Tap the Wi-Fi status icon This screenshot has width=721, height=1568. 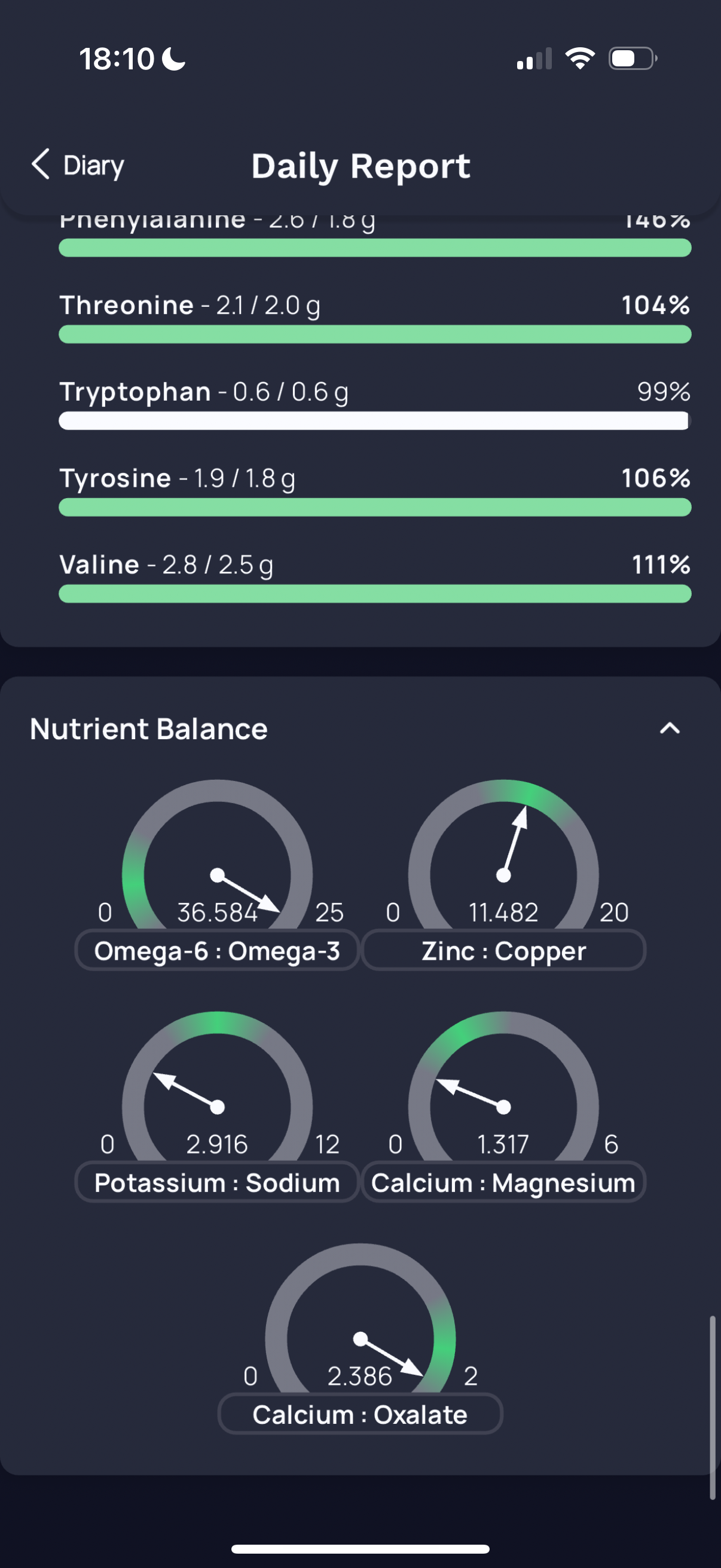(580, 59)
